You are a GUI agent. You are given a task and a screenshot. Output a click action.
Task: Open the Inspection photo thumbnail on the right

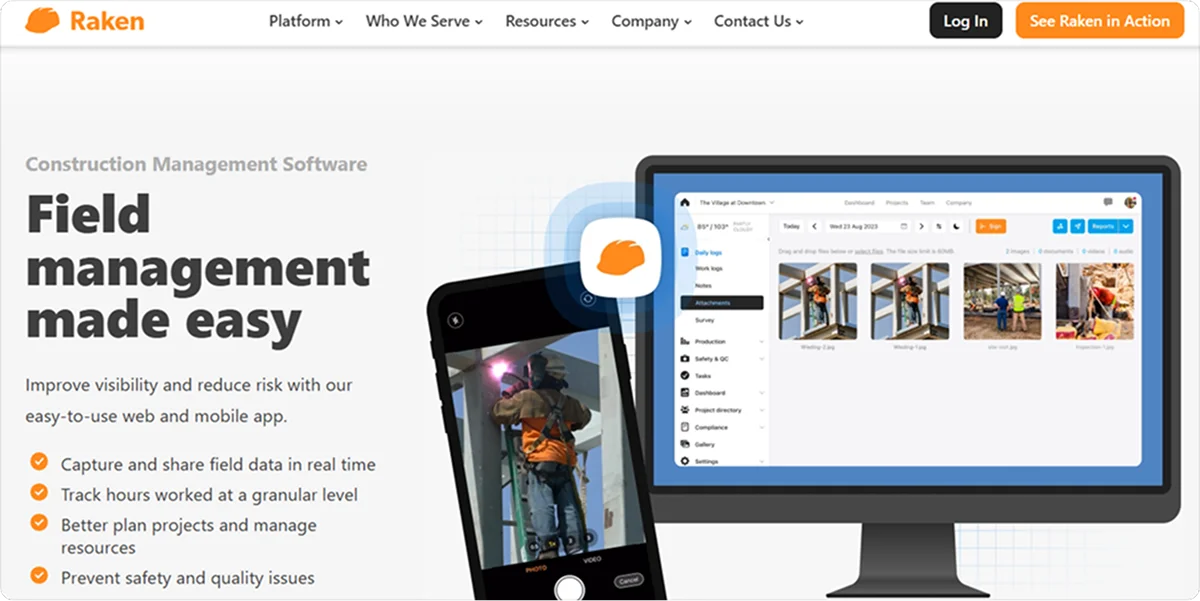click(1095, 301)
